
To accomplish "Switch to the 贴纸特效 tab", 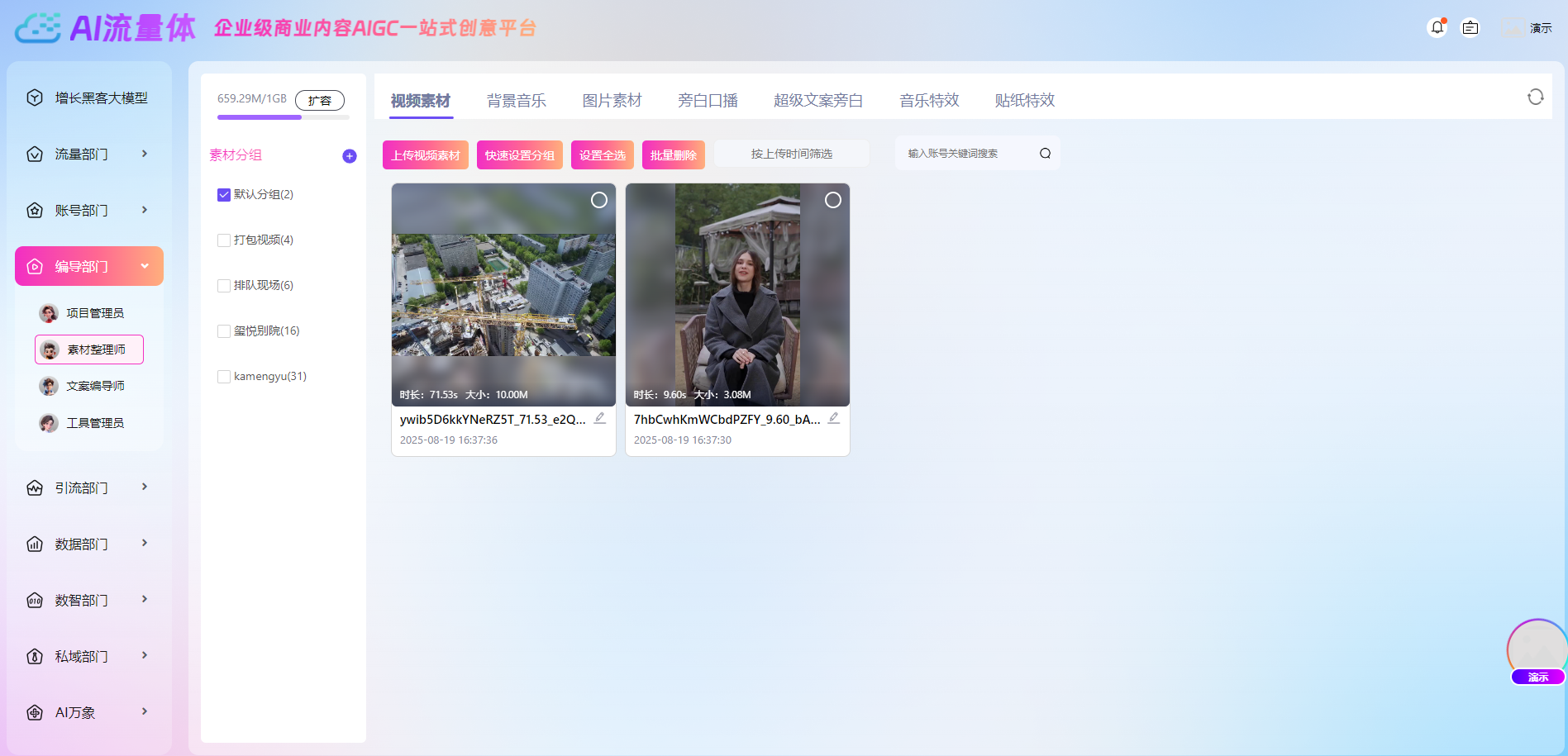I will tap(1024, 100).
